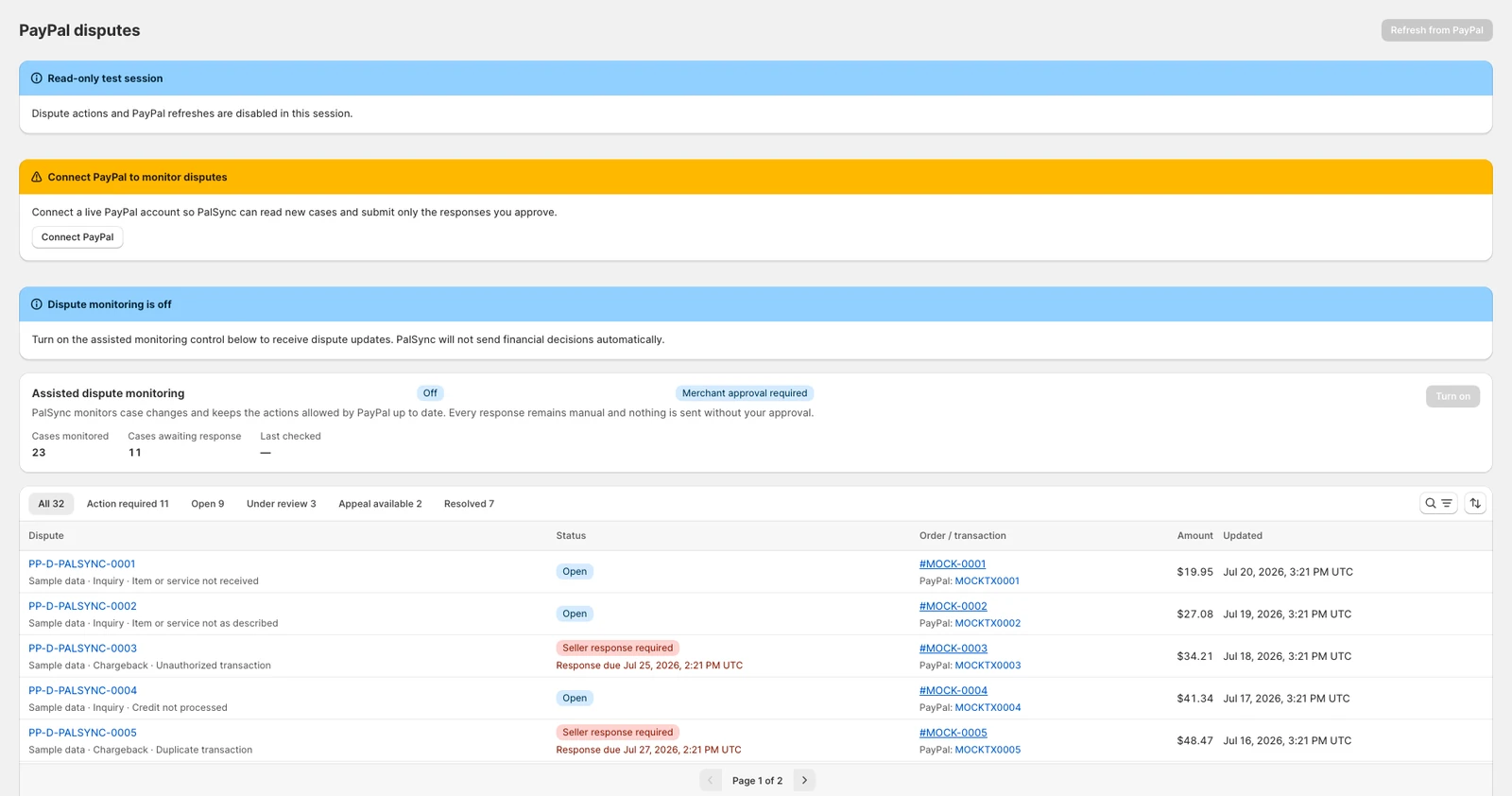Click the 'Page 1 of 2' label

pos(757,781)
